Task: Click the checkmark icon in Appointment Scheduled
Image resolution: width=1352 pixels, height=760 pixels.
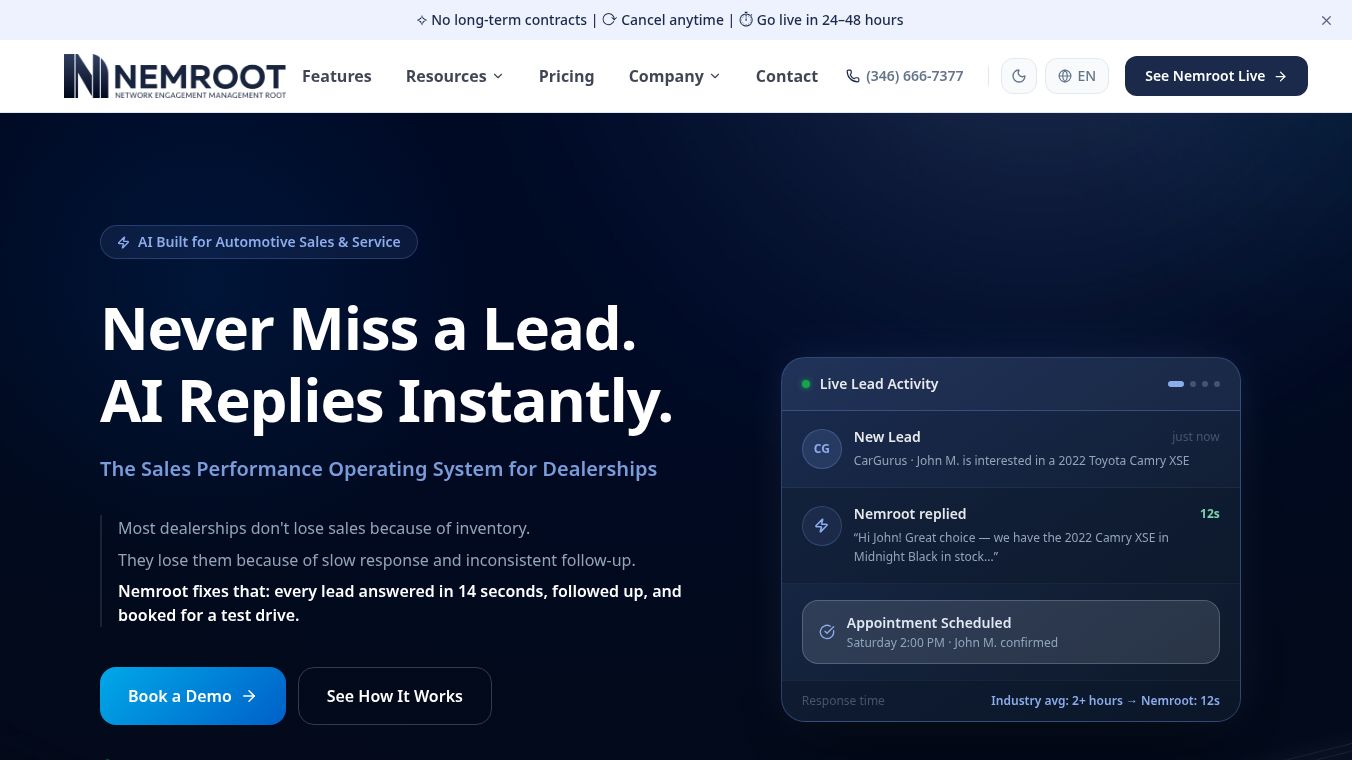Action: pyautogui.click(x=827, y=632)
